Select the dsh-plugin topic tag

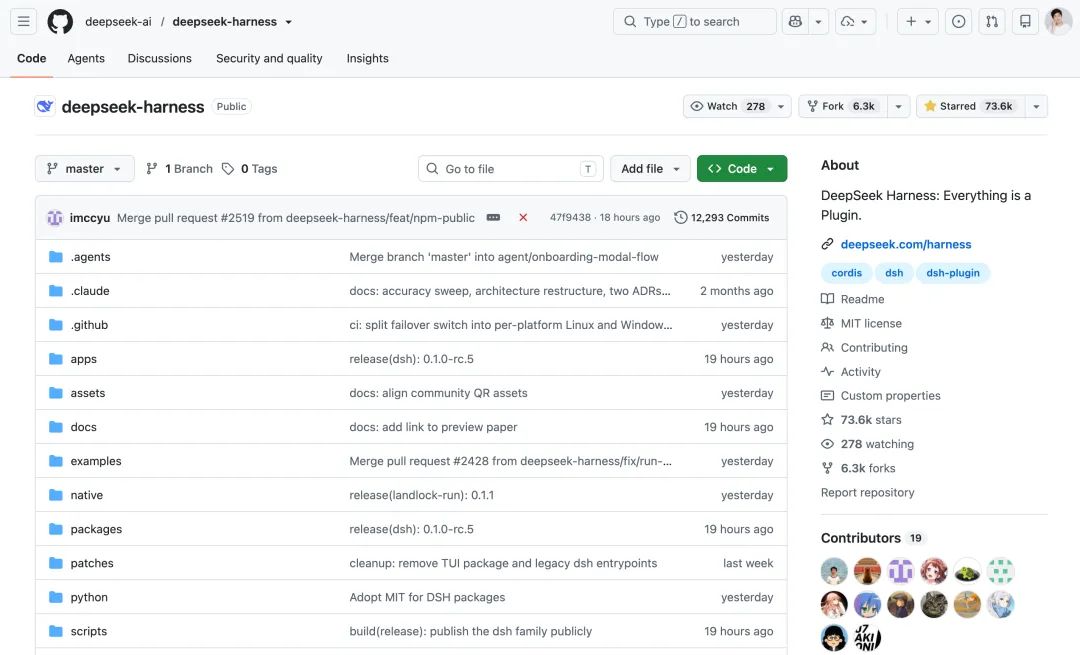(953, 273)
